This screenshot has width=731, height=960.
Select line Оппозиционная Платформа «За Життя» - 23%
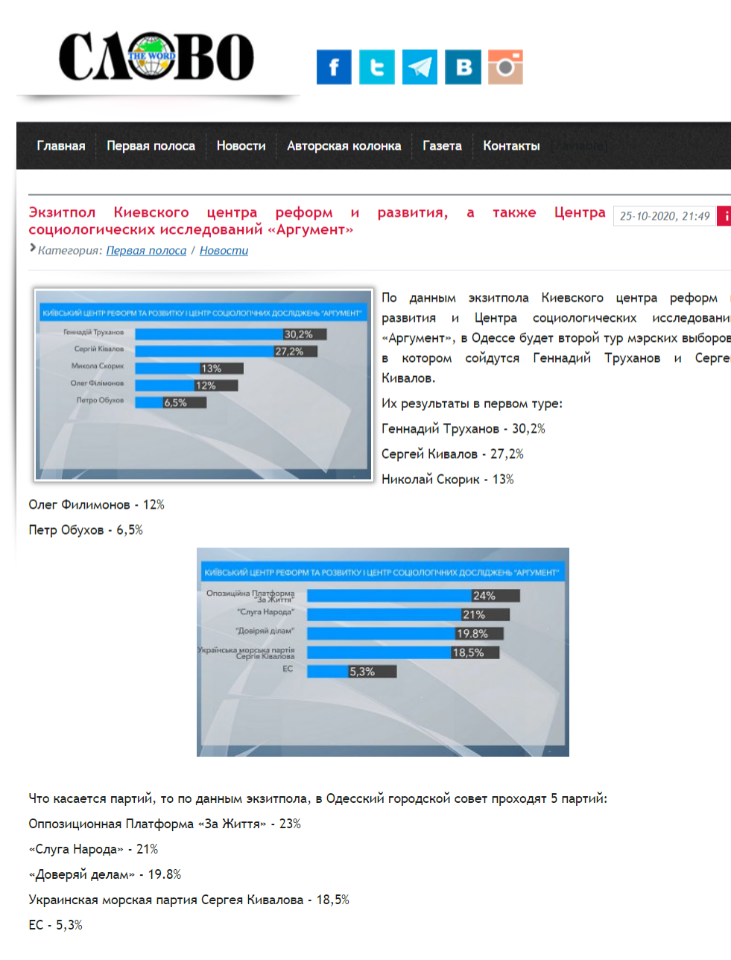[x=165, y=824]
